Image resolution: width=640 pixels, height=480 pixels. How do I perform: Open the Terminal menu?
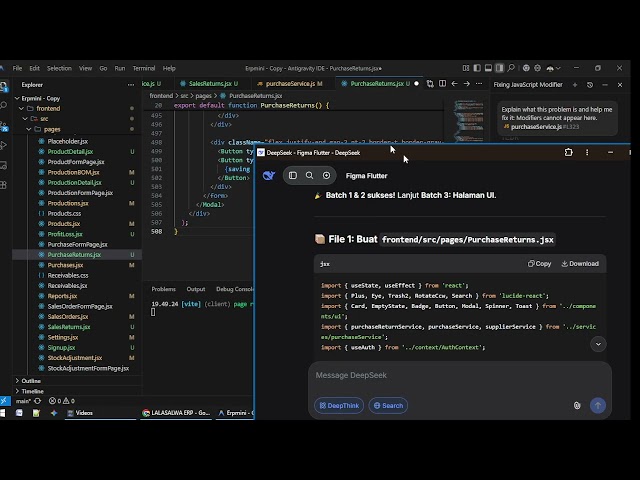tap(144, 68)
